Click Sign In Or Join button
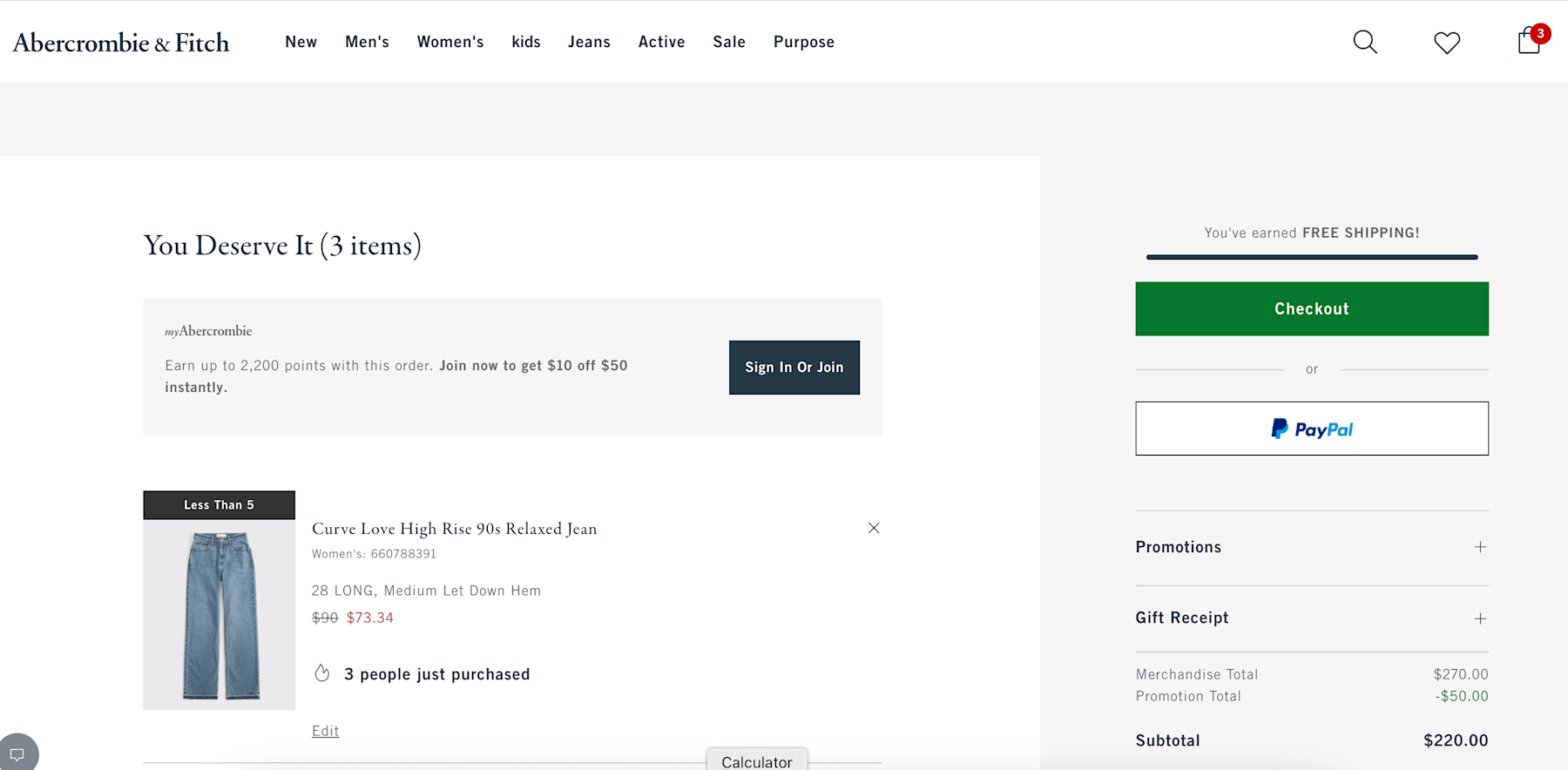Image resolution: width=1568 pixels, height=770 pixels. (x=794, y=368)
